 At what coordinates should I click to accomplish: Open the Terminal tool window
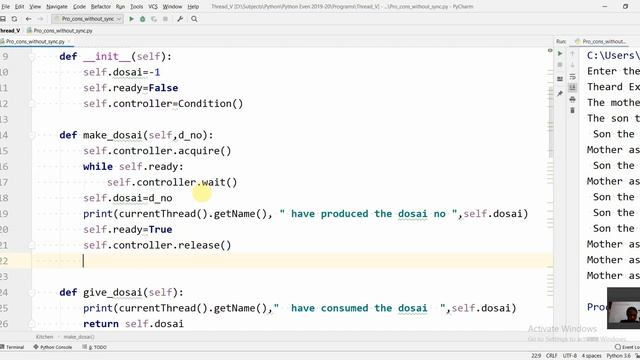click(x=12, y=347)
